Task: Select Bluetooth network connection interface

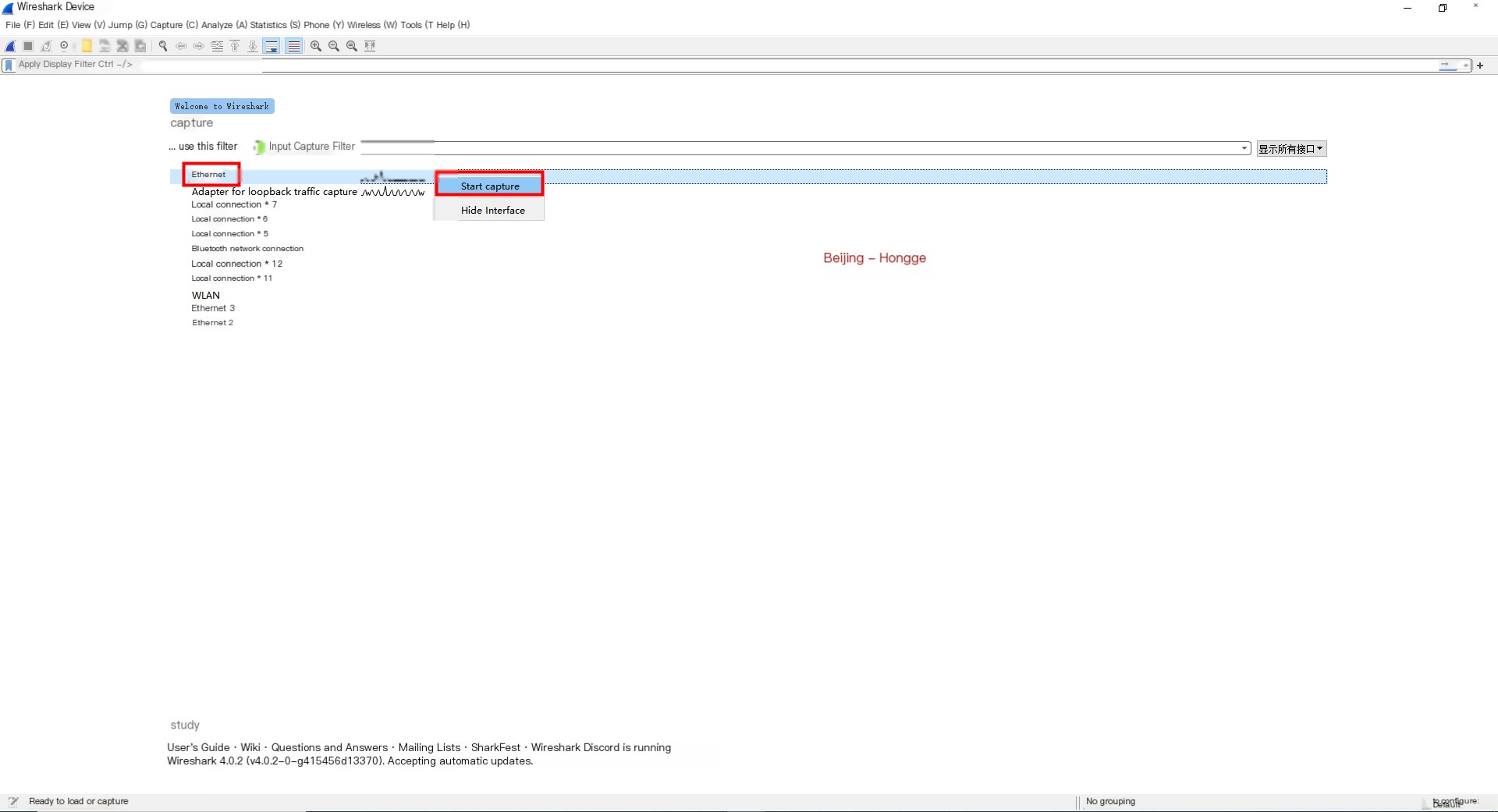Action: [247, 249]
